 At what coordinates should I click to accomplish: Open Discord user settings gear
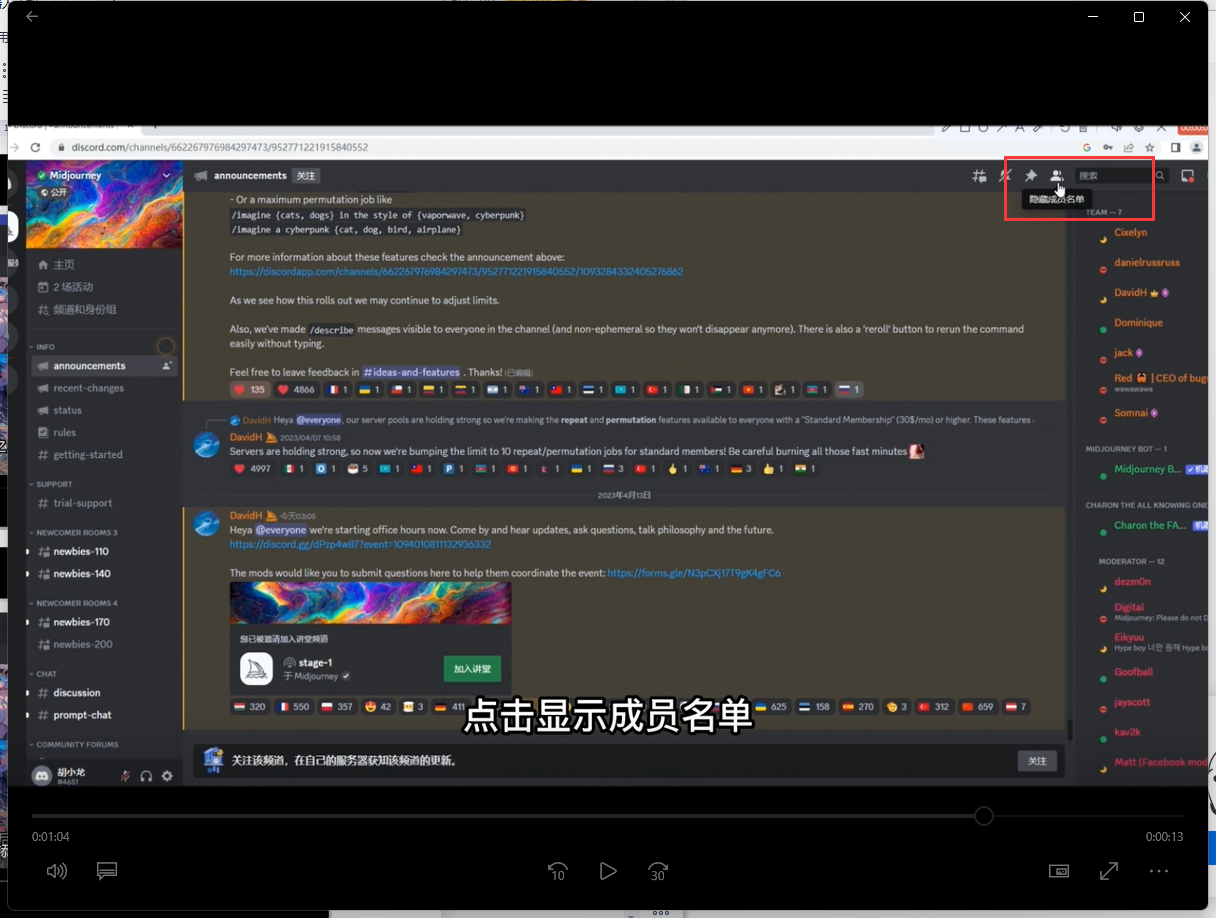coord(166,775)
